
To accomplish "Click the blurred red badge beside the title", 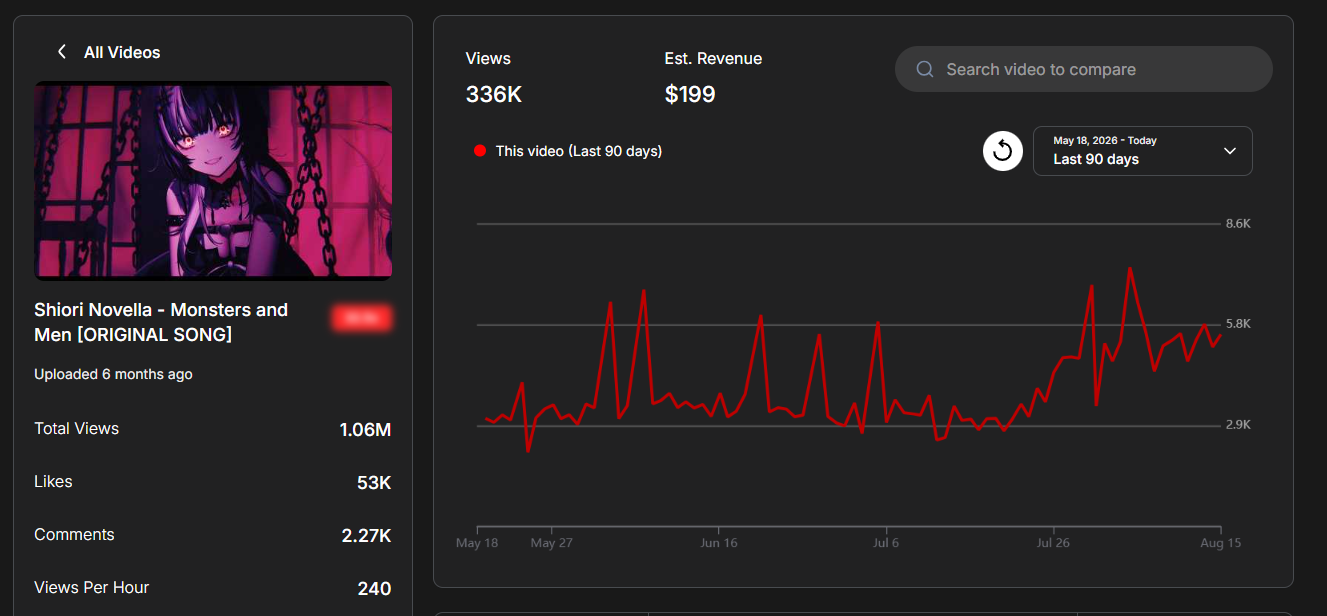I will point(362,319).
